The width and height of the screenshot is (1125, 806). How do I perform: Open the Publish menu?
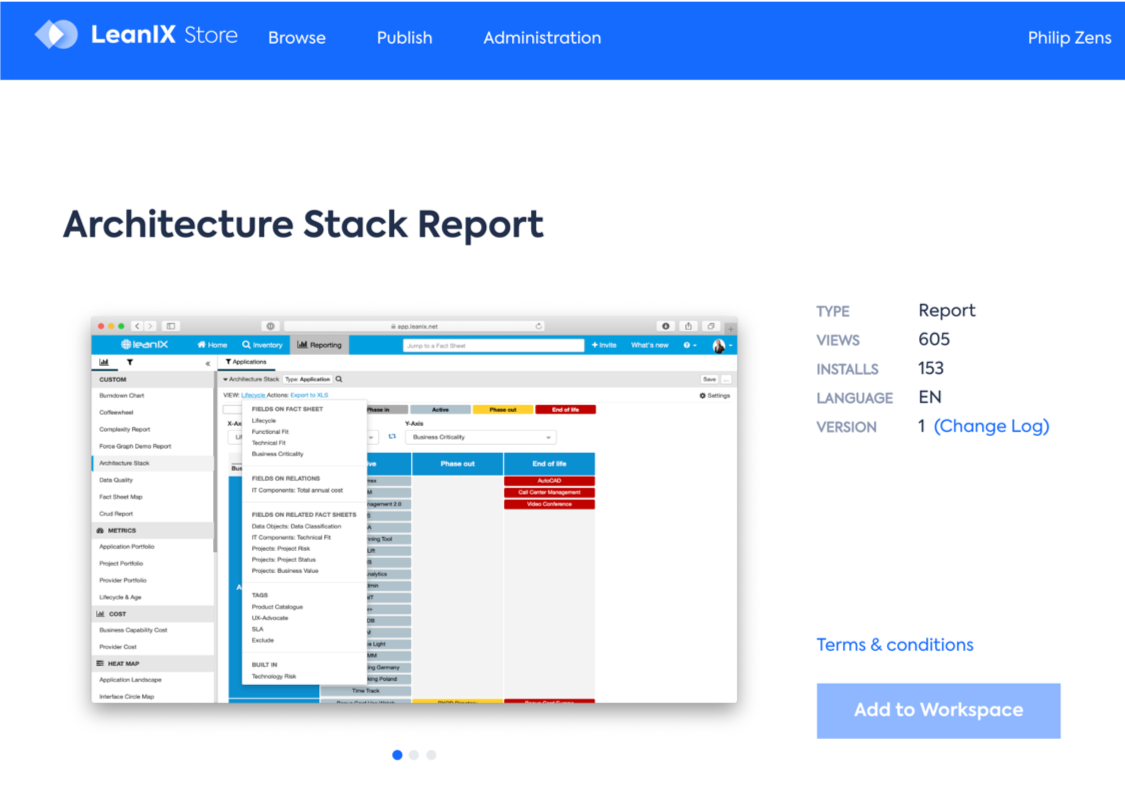(405, 38)
